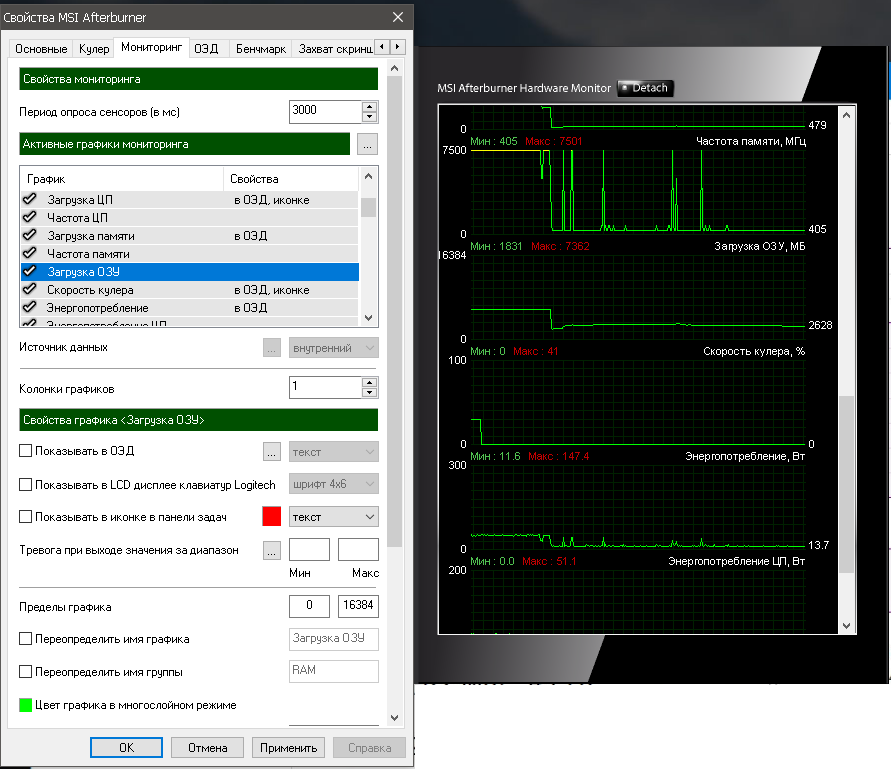Open active graphs options ellipsis button
The image size is (891, 769).
coord(368,144)
